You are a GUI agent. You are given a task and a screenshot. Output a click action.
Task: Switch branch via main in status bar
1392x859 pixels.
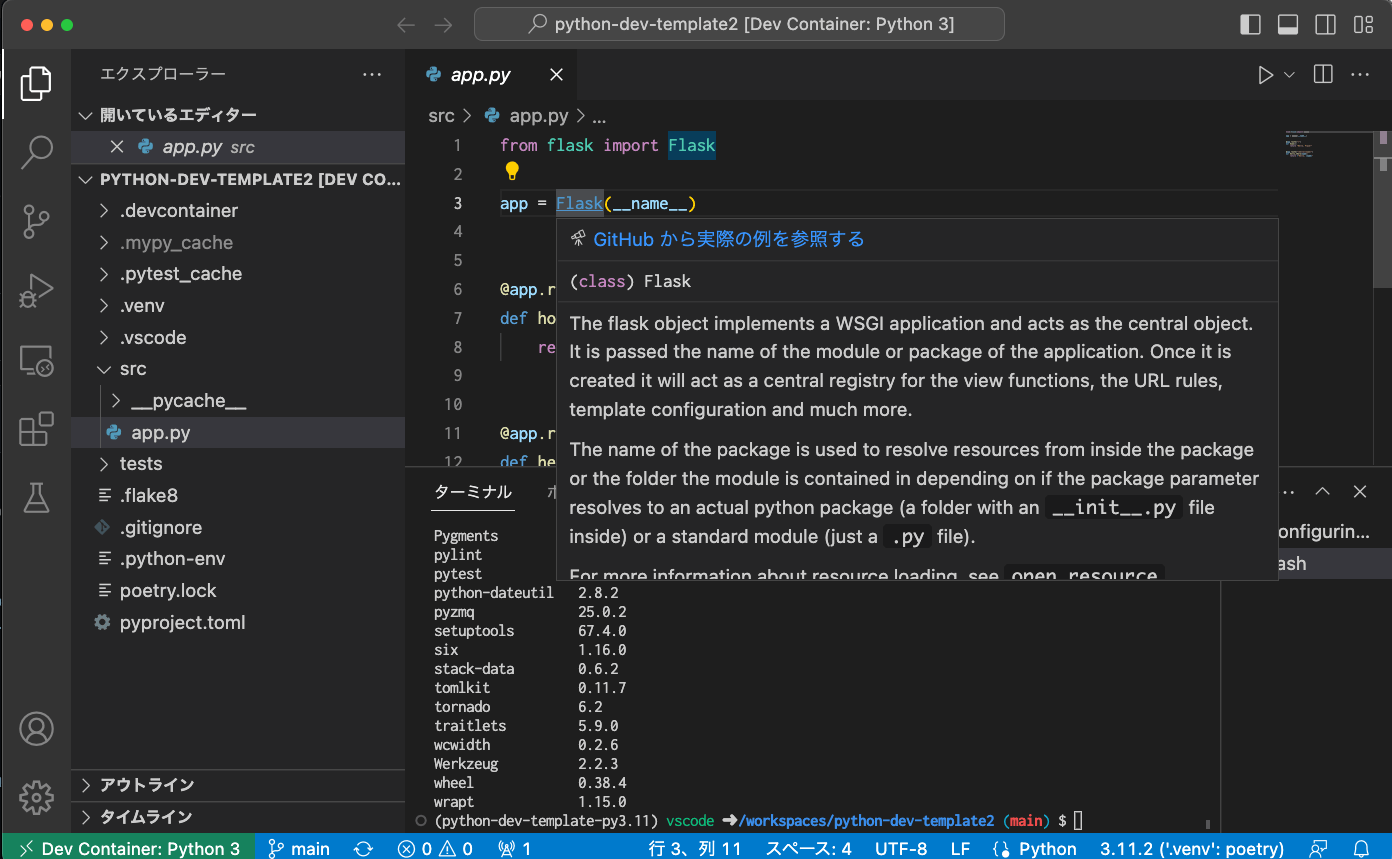(x=299, y=848)
